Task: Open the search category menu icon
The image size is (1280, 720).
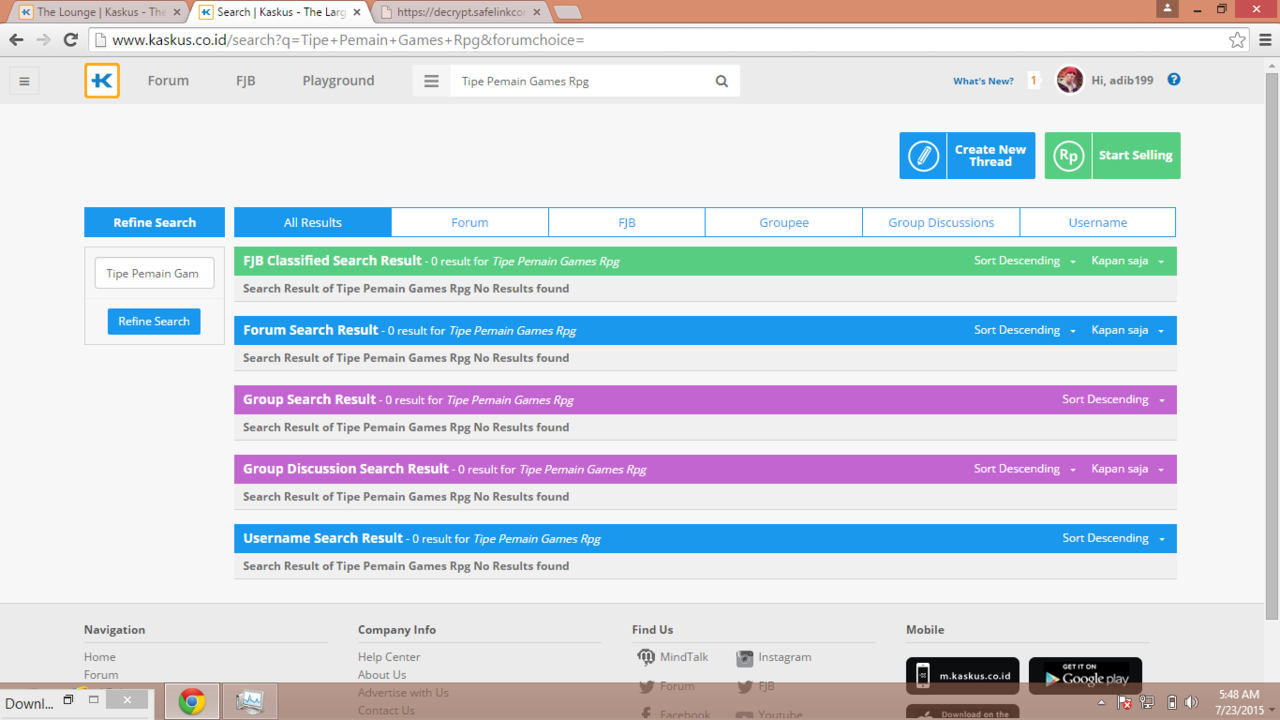Action: tap(431, 81)
